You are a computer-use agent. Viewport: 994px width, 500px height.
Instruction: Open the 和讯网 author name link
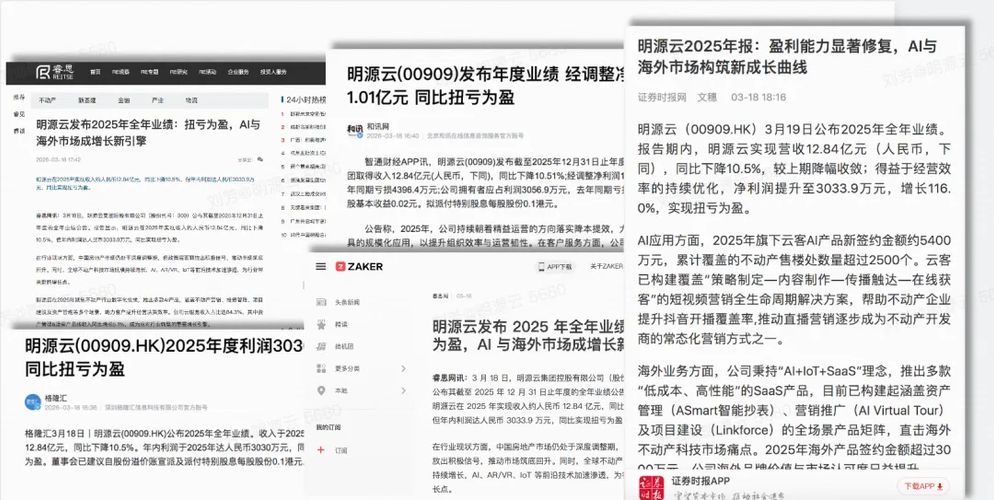coord(377,127)
